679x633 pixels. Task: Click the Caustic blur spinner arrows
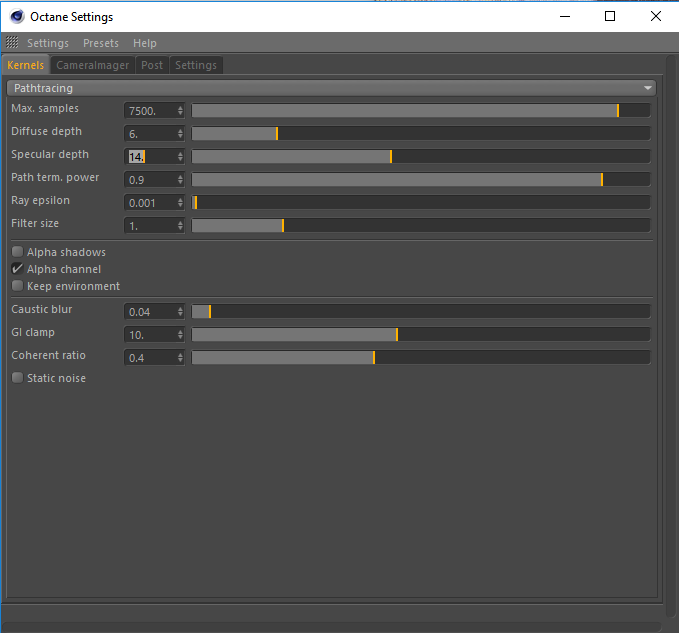180,312
